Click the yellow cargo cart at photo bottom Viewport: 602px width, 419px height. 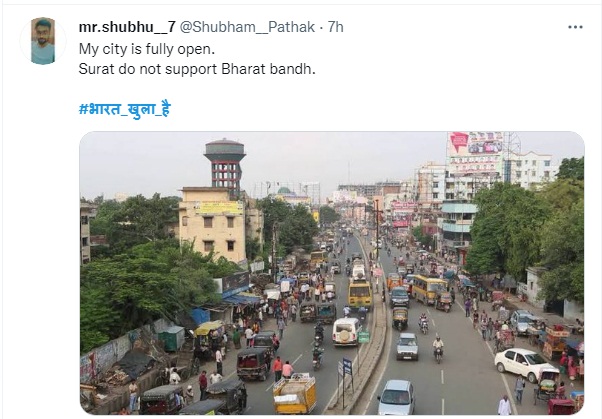point(294,394)
